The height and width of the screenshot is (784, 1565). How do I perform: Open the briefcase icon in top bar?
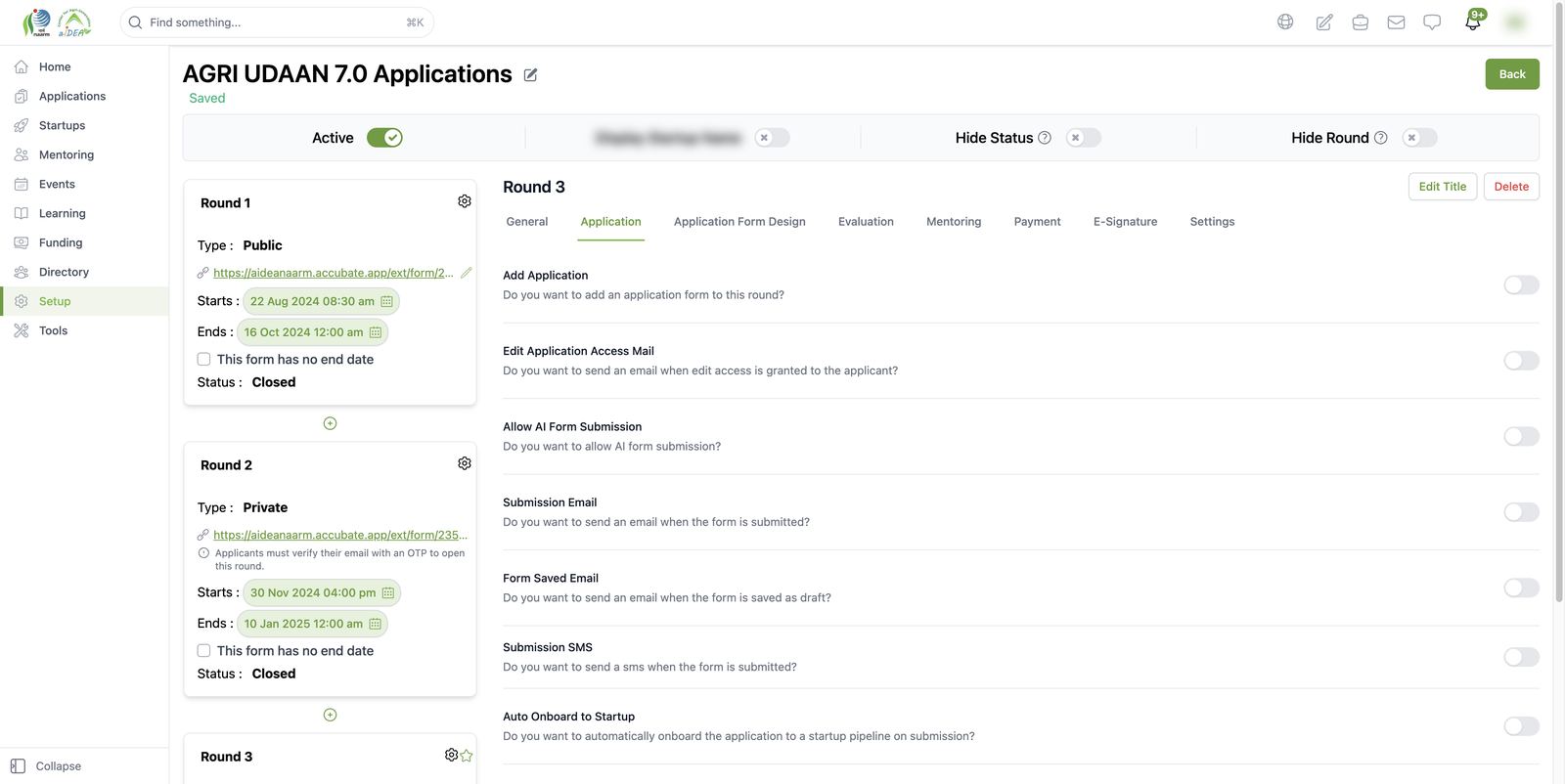[1360, 22]
